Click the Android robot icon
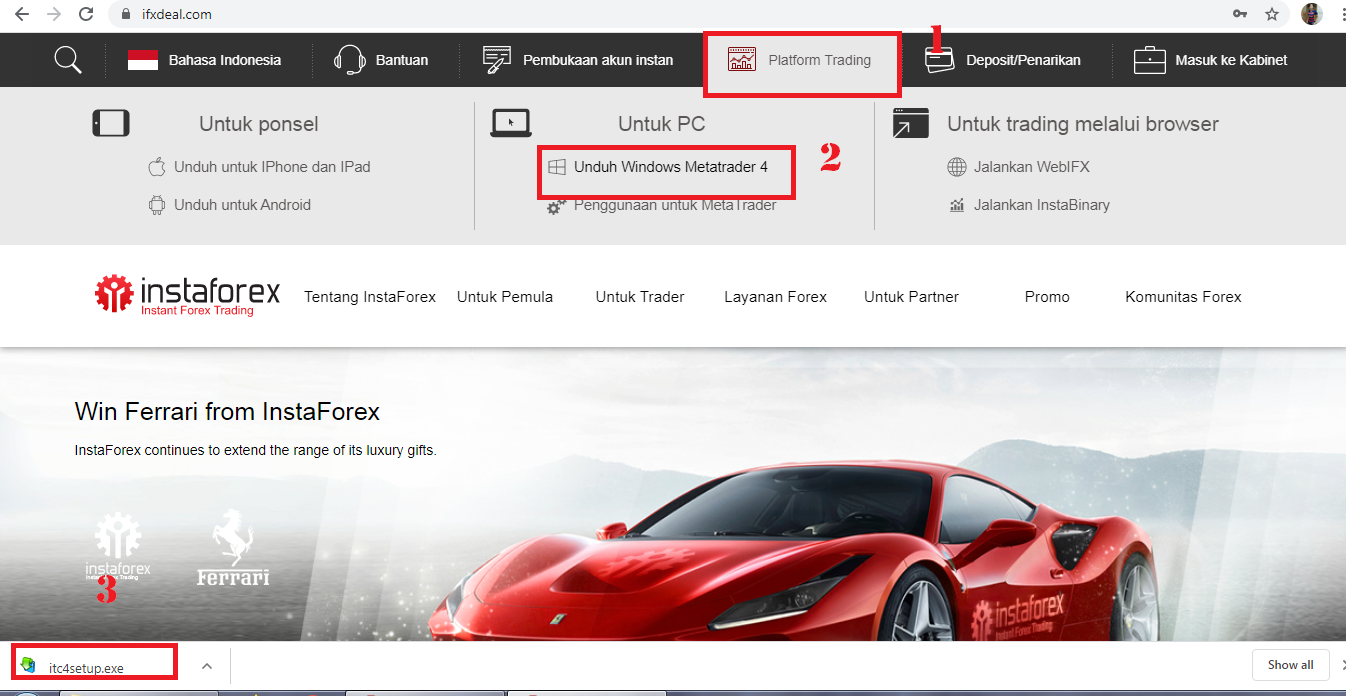The height and width of the screenshot is (696, 1346). pos(156,205)
